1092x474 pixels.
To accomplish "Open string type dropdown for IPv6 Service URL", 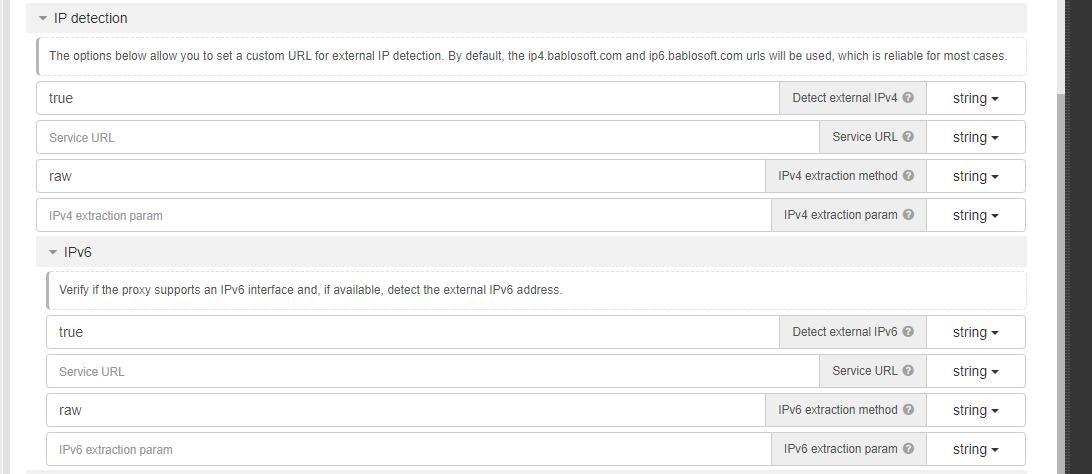I will tap(975, 371).
